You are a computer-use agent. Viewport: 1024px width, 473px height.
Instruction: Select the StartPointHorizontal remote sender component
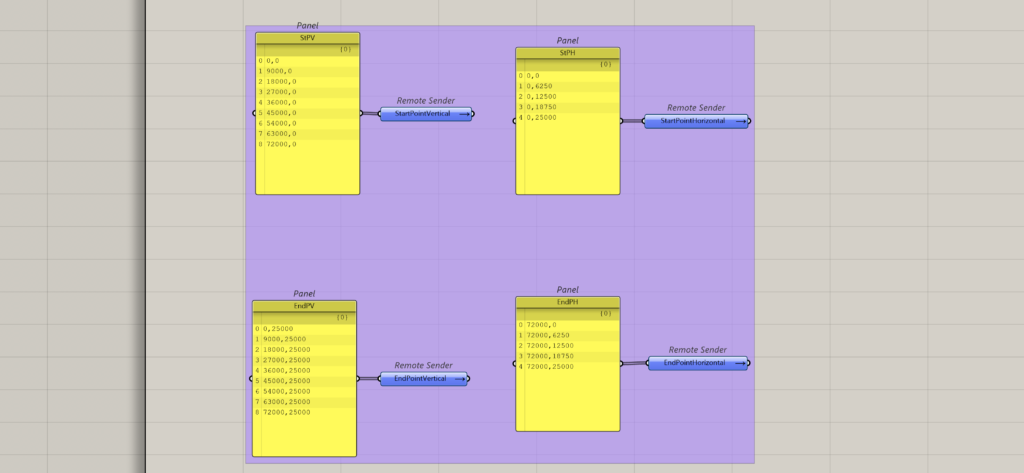pyautogui.click(x=690, y=121)
